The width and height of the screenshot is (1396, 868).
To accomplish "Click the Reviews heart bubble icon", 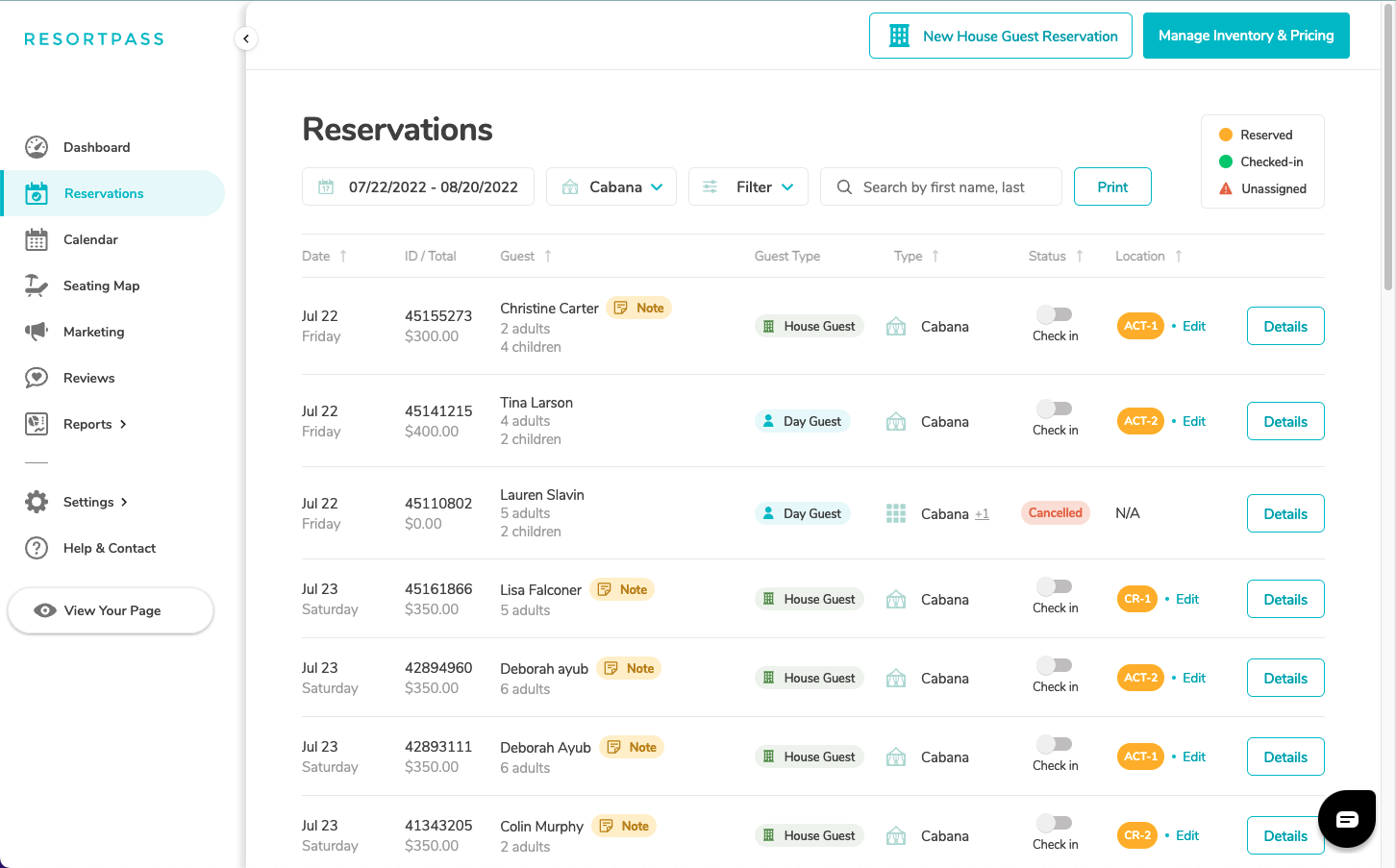I will pos(37,378).
